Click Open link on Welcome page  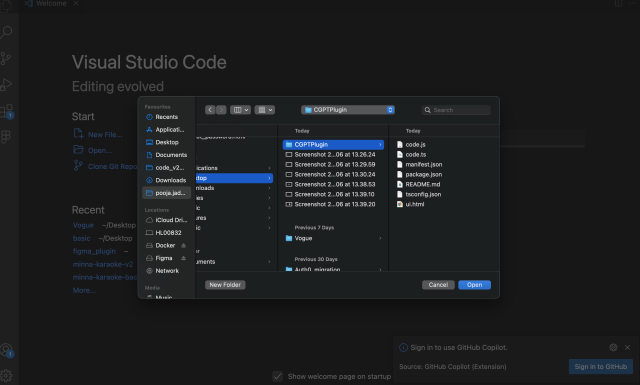[93, 150]
